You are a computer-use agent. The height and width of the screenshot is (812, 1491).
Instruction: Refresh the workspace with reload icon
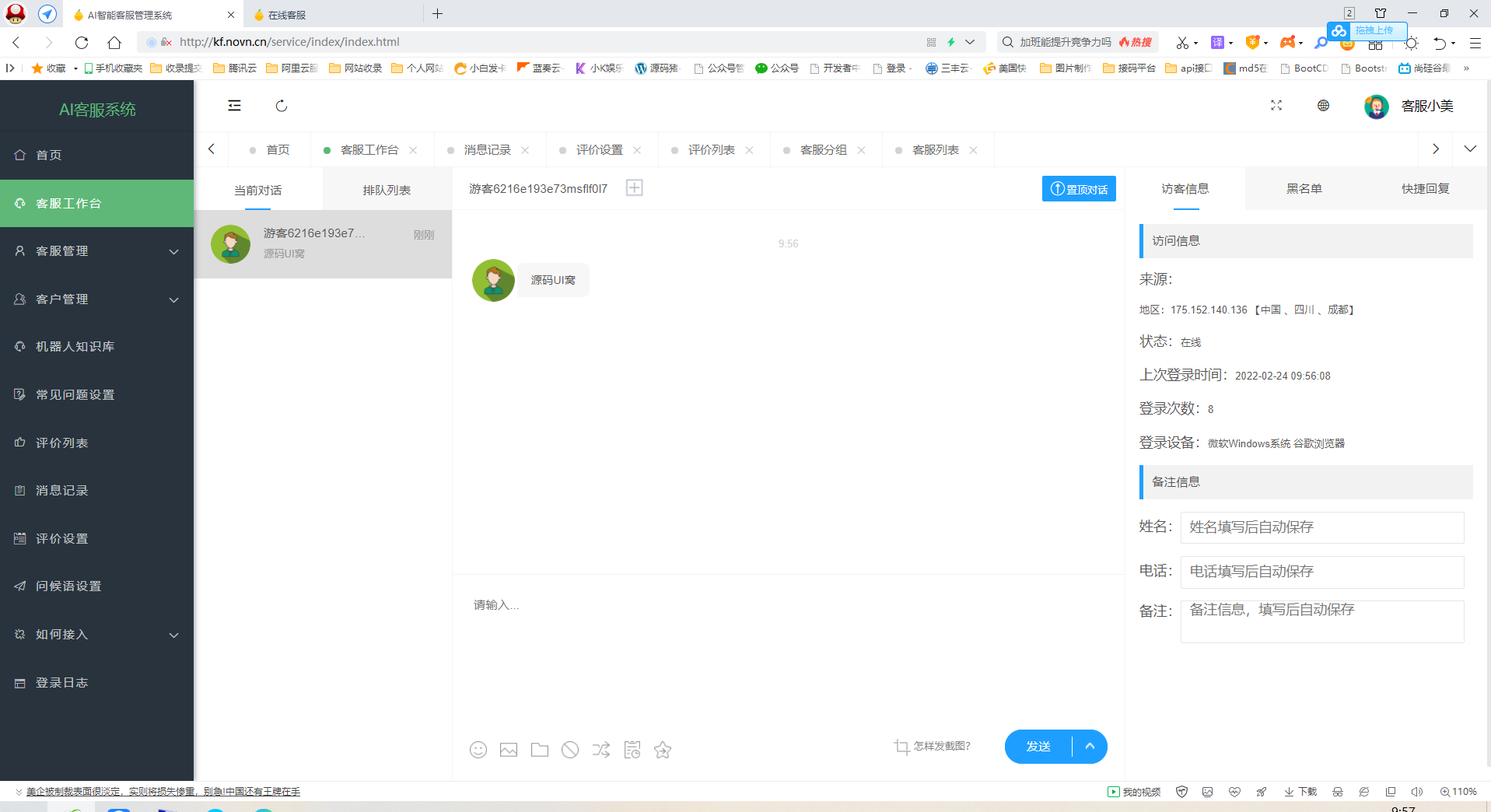point(281,106)
